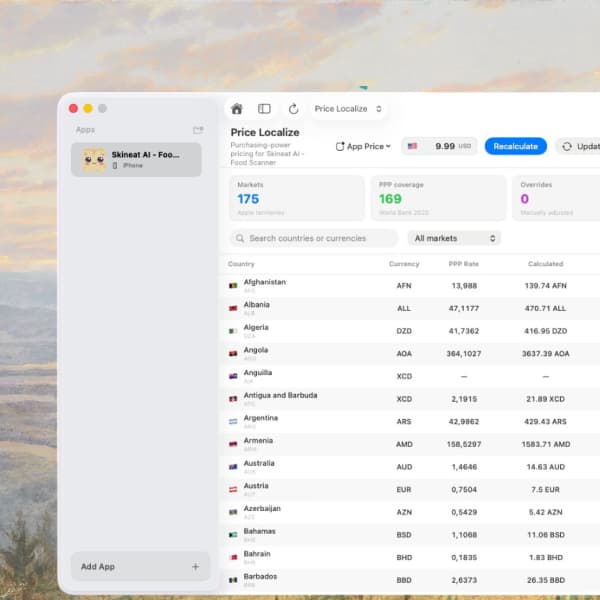Click the Add App button
This screenshot has height=600, width=600.
pyautogui.click(x=140, y=566)
